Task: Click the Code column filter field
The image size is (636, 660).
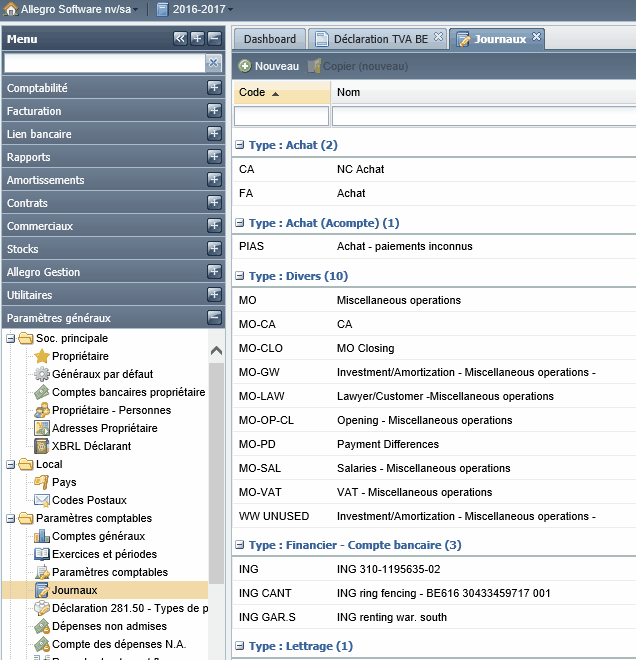Action: click(x=282, y=116)
